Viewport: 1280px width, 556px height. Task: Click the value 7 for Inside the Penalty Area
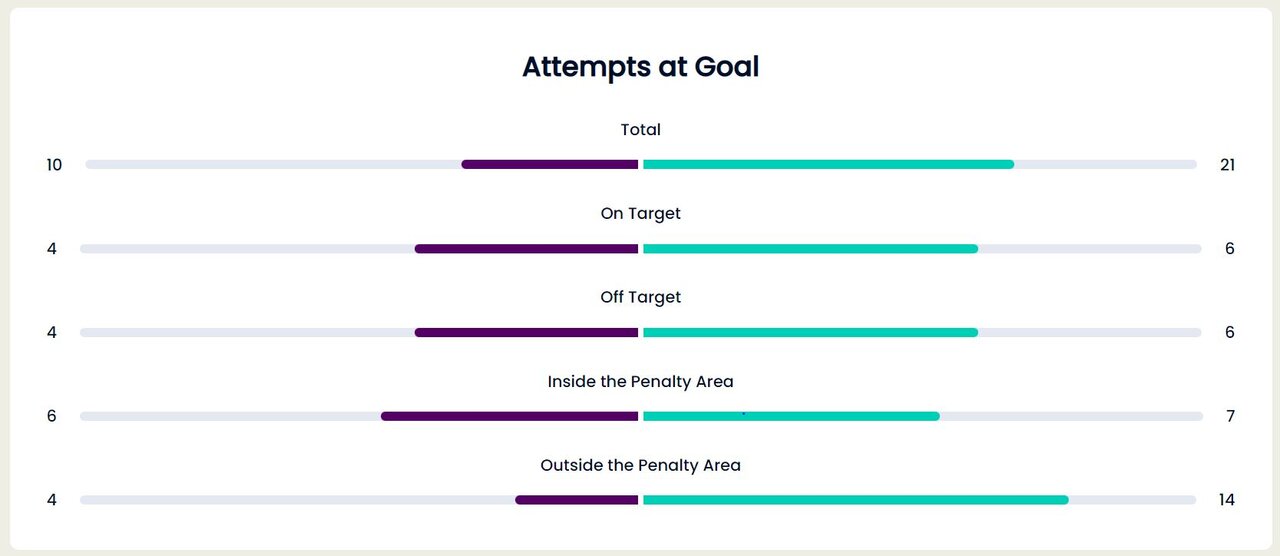(x=1230, y=416)
